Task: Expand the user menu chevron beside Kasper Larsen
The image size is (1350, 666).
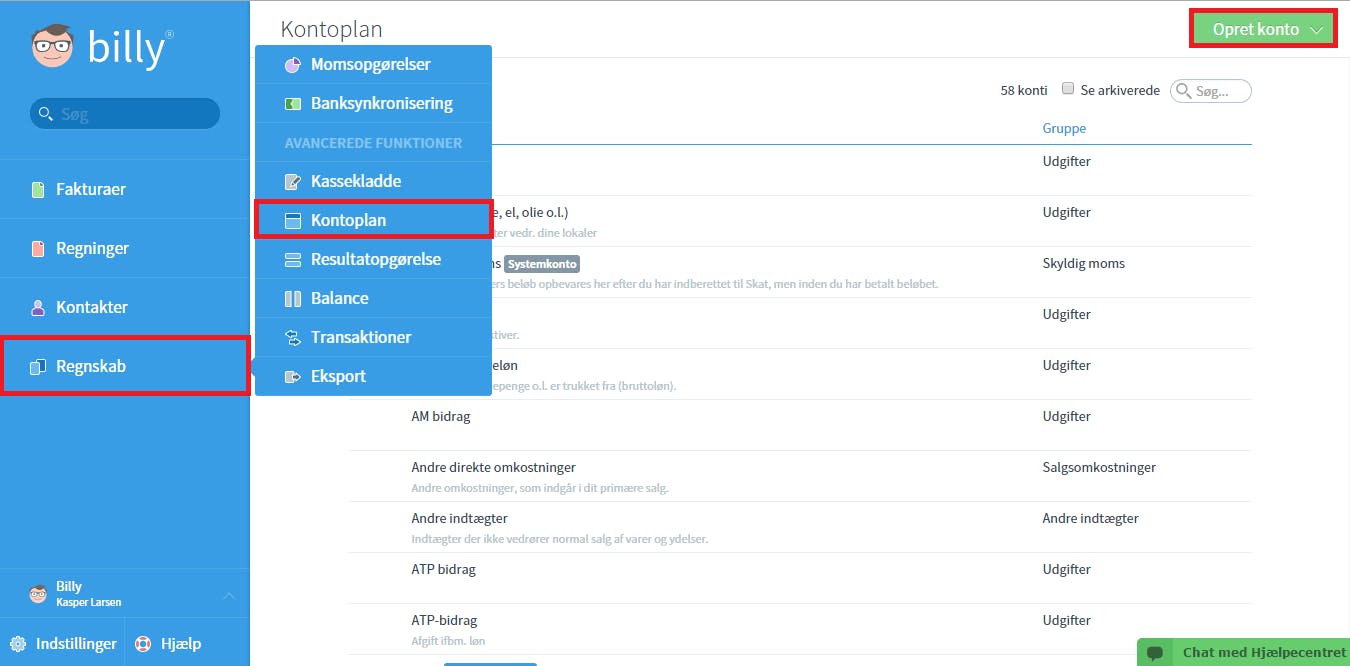Action: point(229,596)
